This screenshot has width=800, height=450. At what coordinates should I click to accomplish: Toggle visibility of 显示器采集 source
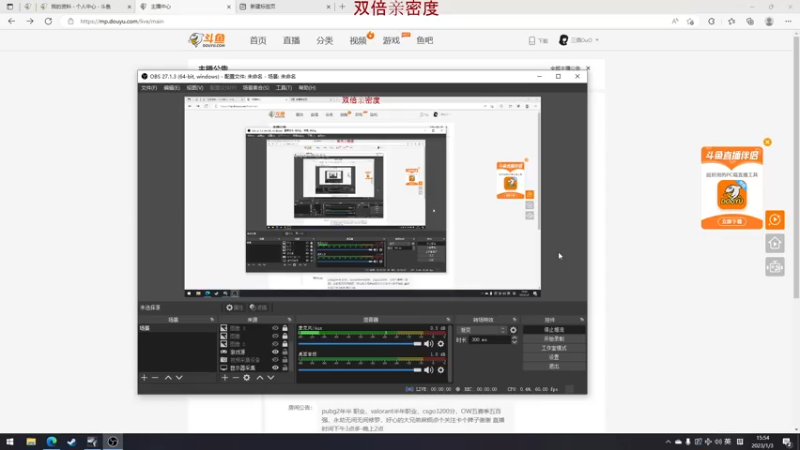coord(276,368)
